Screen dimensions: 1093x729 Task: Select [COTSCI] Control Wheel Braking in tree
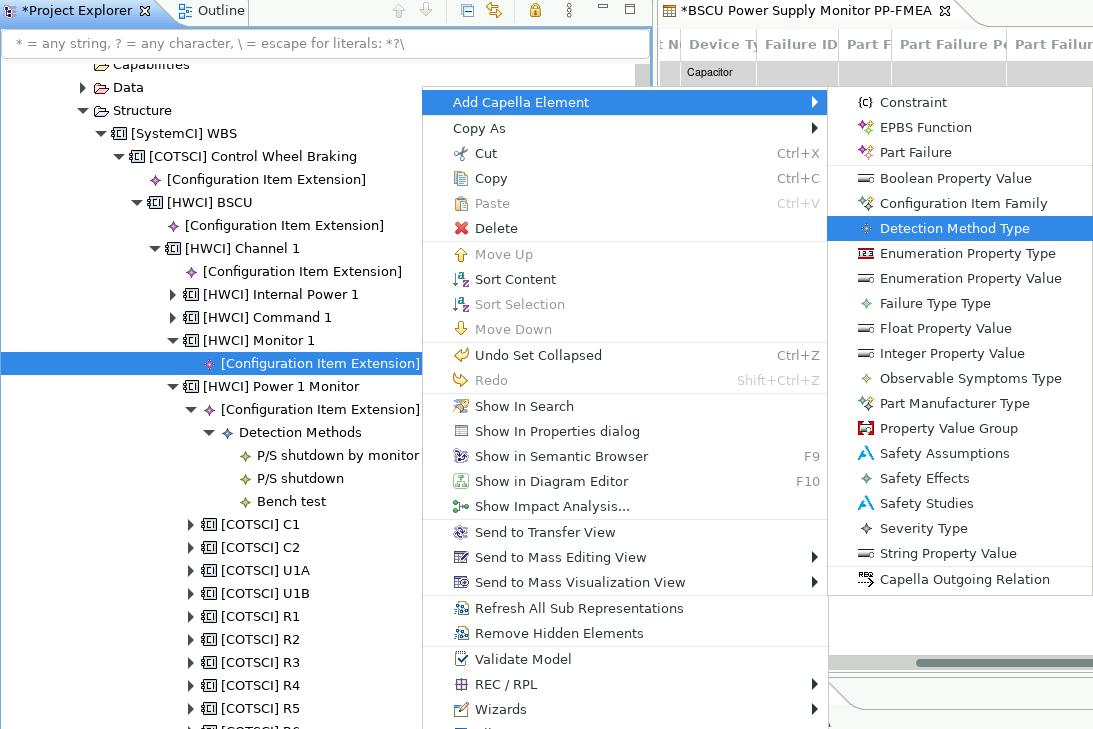click(x=252, y=157)
